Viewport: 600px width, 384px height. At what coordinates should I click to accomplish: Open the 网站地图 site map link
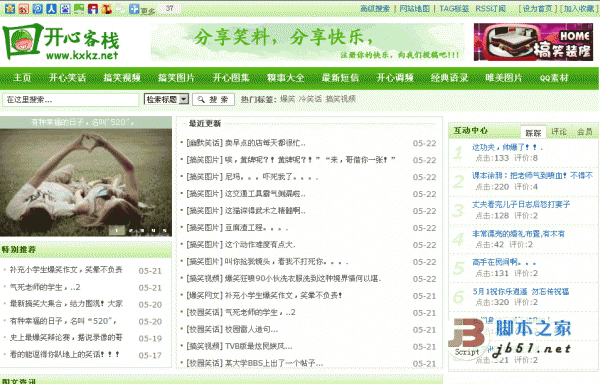(x=415, y=8)
